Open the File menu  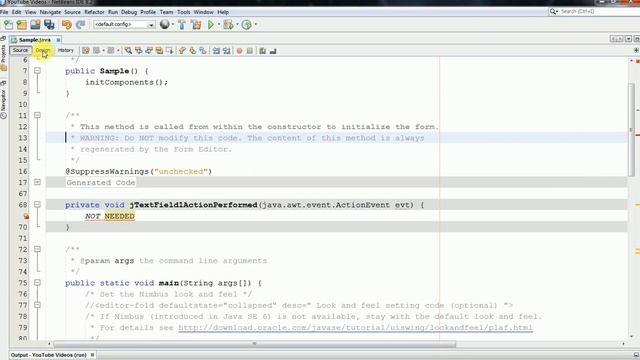click(4, 12)
